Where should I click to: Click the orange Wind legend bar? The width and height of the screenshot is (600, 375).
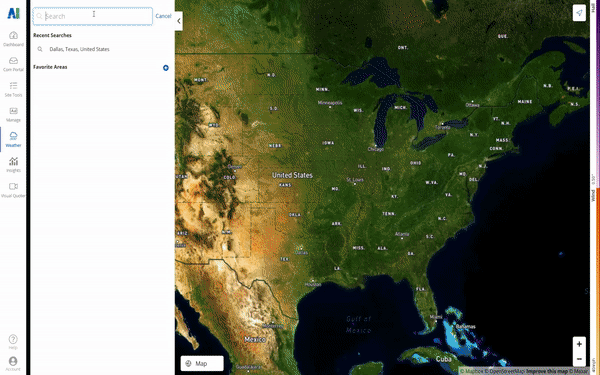598,281
